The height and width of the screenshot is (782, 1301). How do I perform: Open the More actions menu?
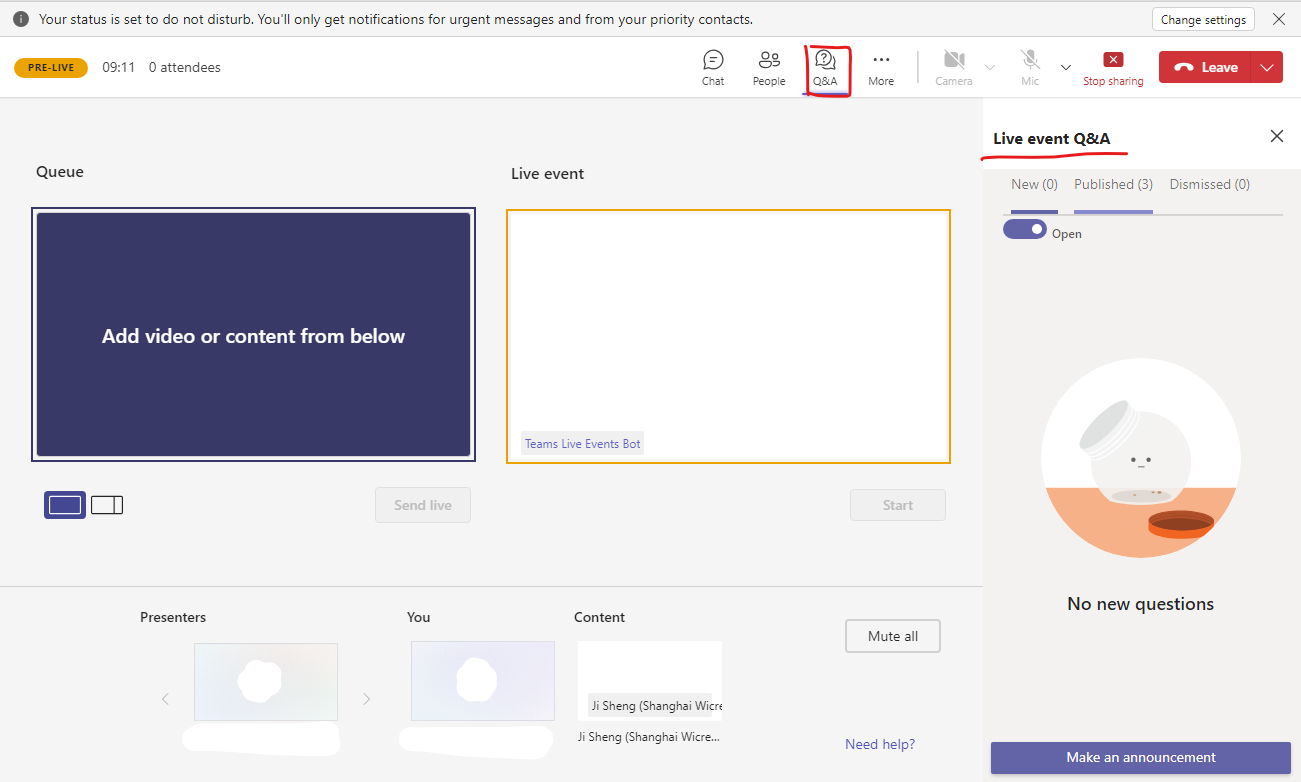(x=881, y=67)
